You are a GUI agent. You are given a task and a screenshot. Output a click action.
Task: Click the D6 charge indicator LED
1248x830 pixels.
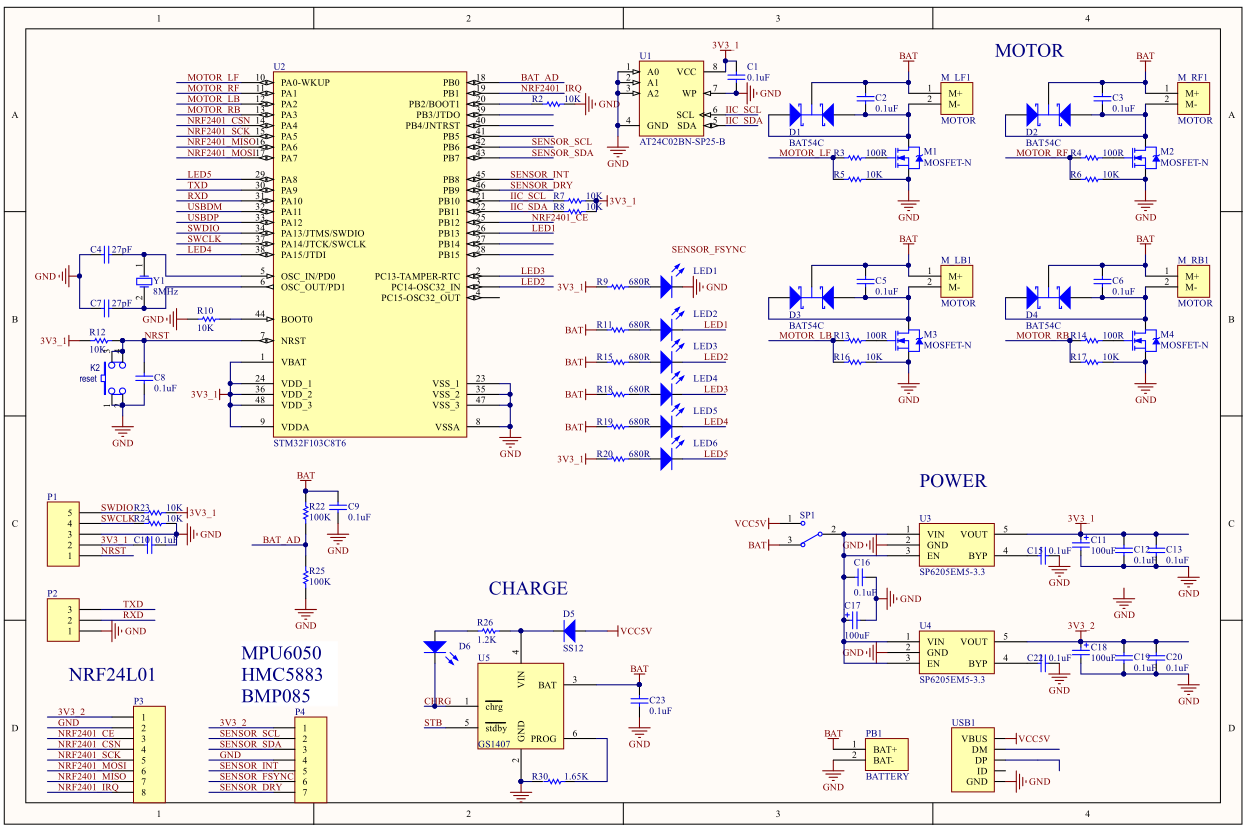[x=436, y=647]
